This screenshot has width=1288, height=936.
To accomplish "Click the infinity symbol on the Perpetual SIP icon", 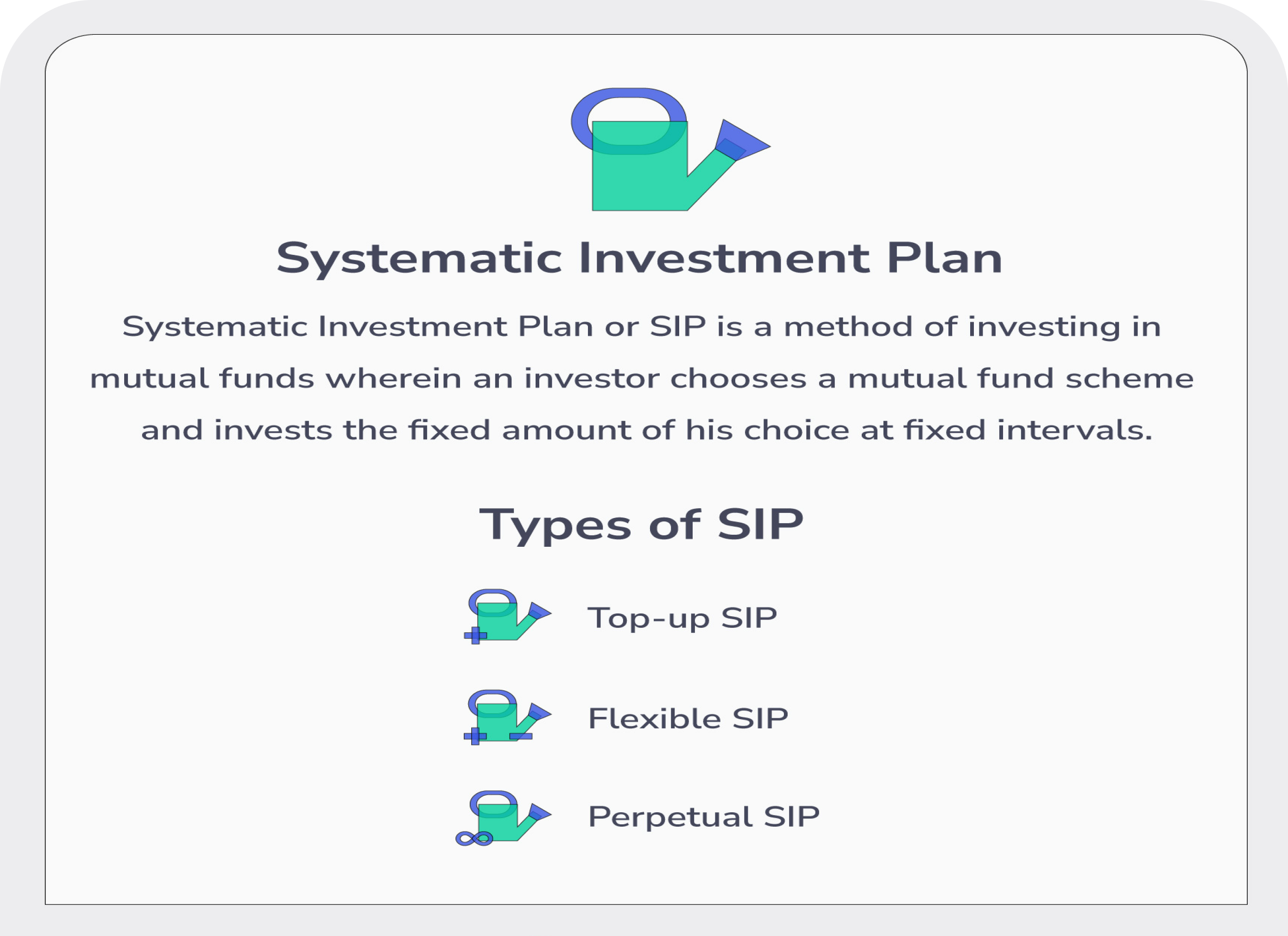I will pos(474,839).
